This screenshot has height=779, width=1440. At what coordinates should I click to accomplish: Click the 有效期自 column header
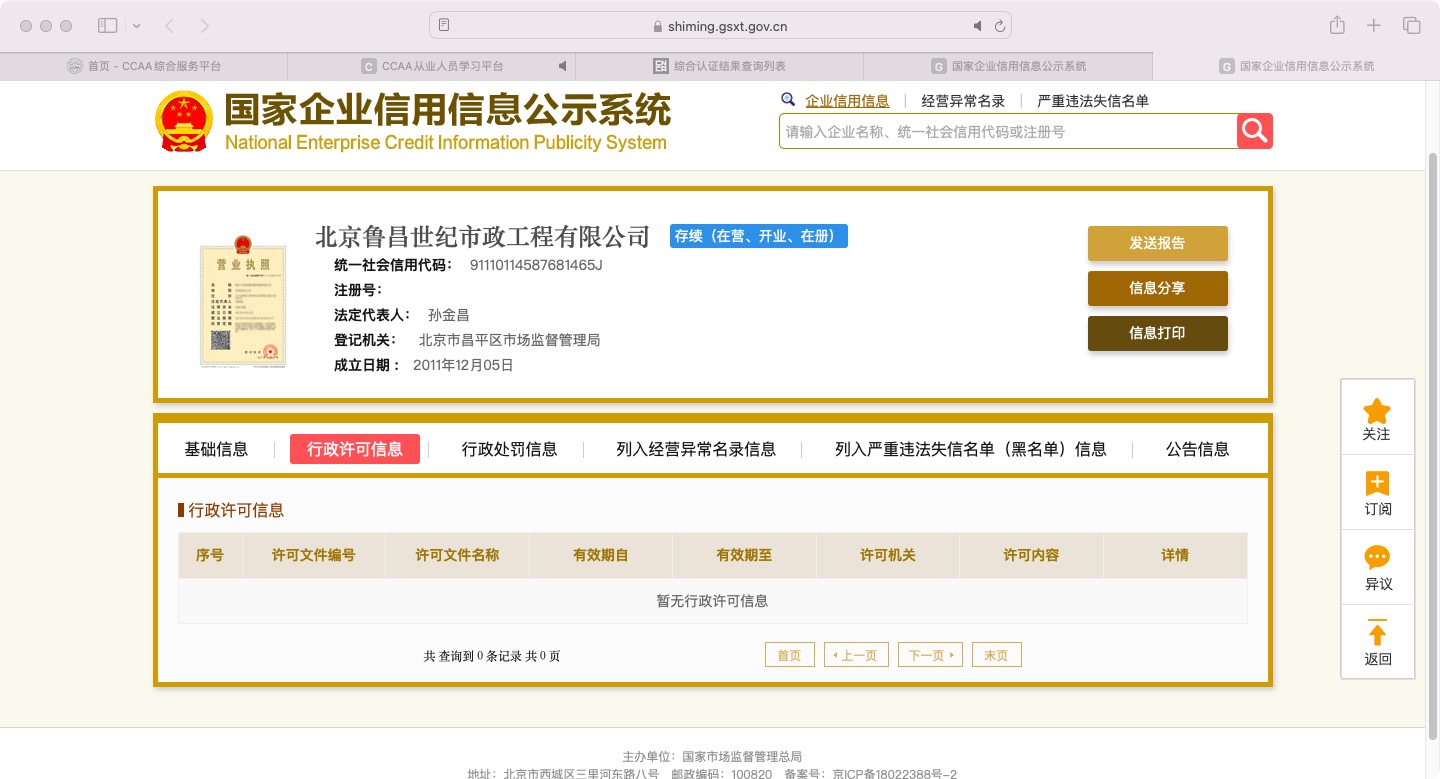(601, 555)
